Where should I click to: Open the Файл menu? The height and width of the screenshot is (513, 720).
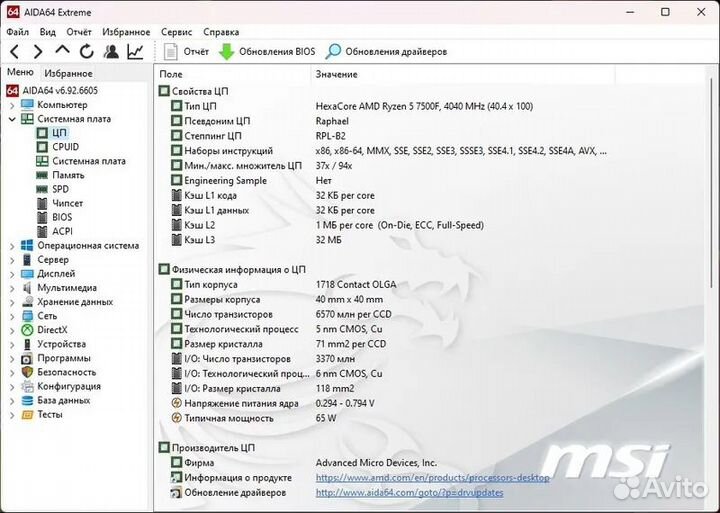point(17,32)
